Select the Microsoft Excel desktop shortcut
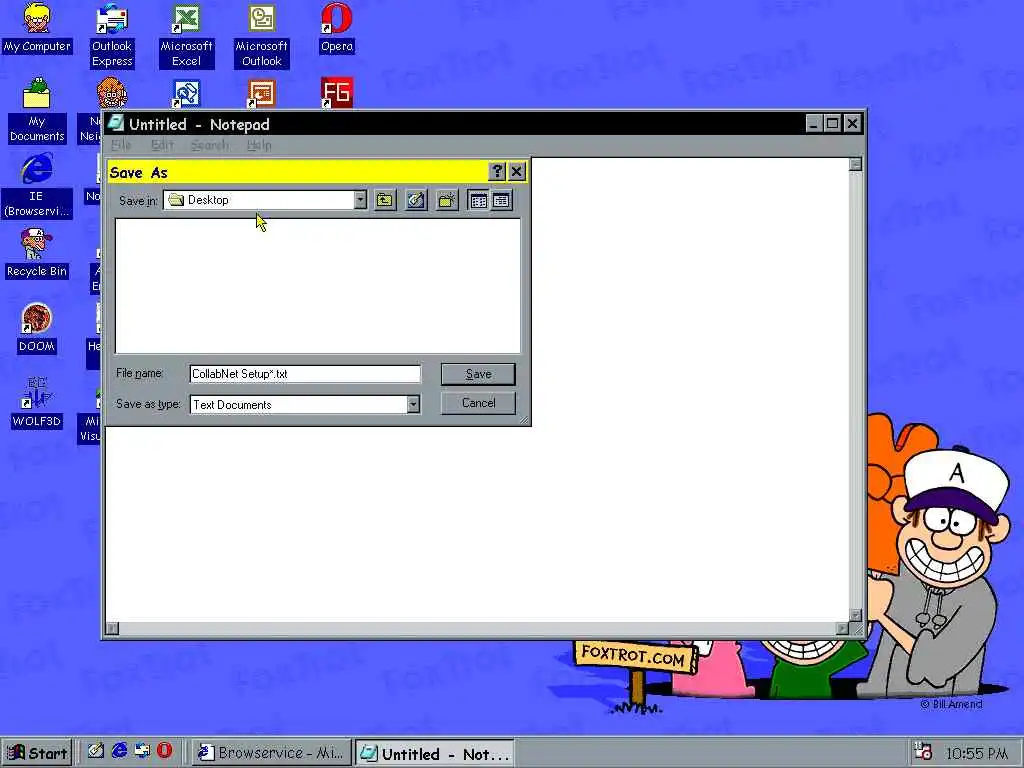 click(186, 35)
